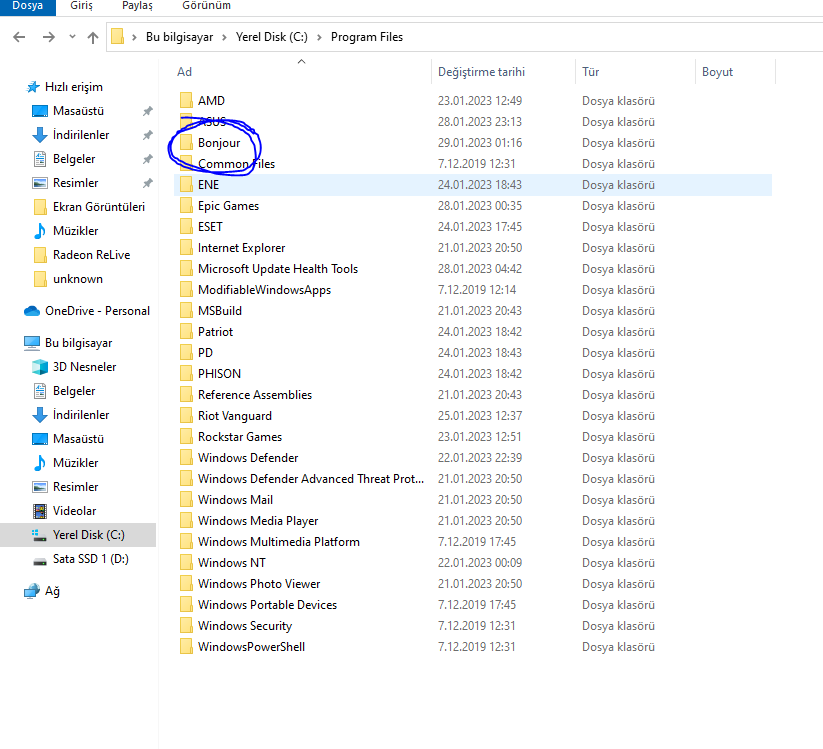Switch to the Görünüm ribbon tab
This screenshot has height=749, width=823.
click(206, 6)
